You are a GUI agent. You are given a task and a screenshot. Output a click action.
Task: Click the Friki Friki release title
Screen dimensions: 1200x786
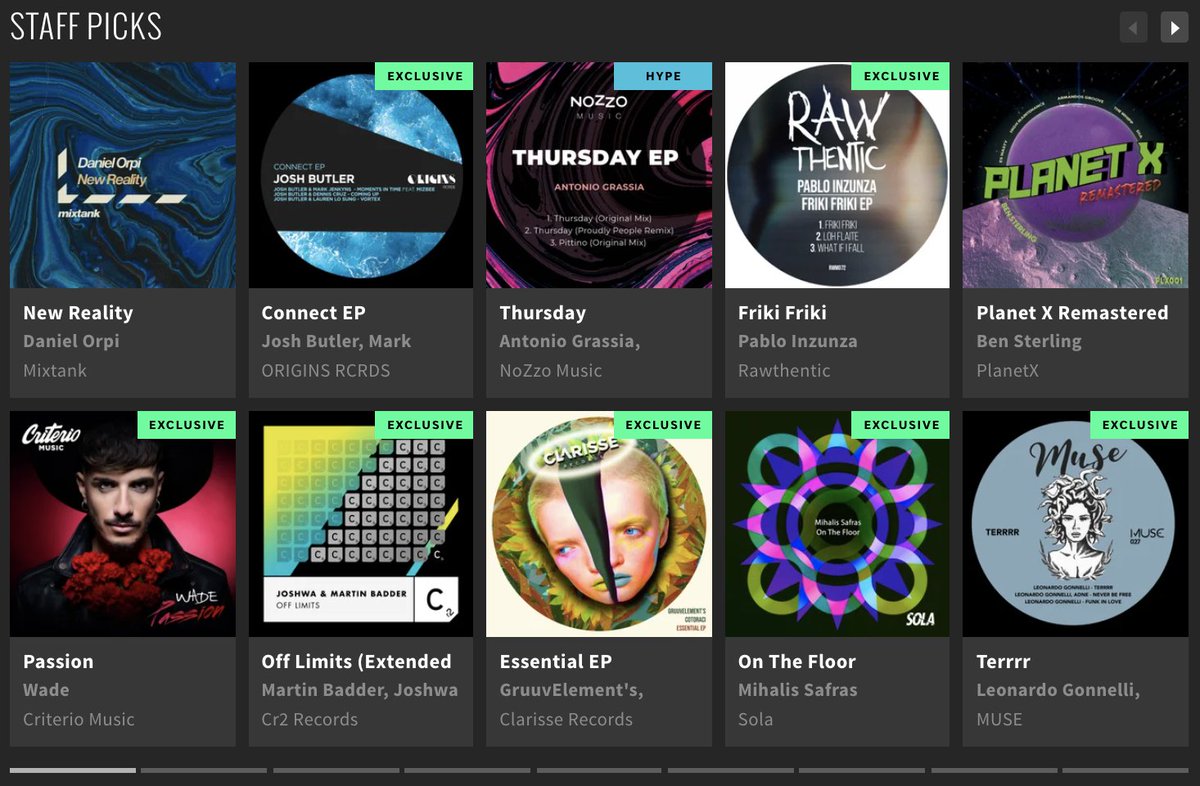pyautogui.click(x=782, y=313)
